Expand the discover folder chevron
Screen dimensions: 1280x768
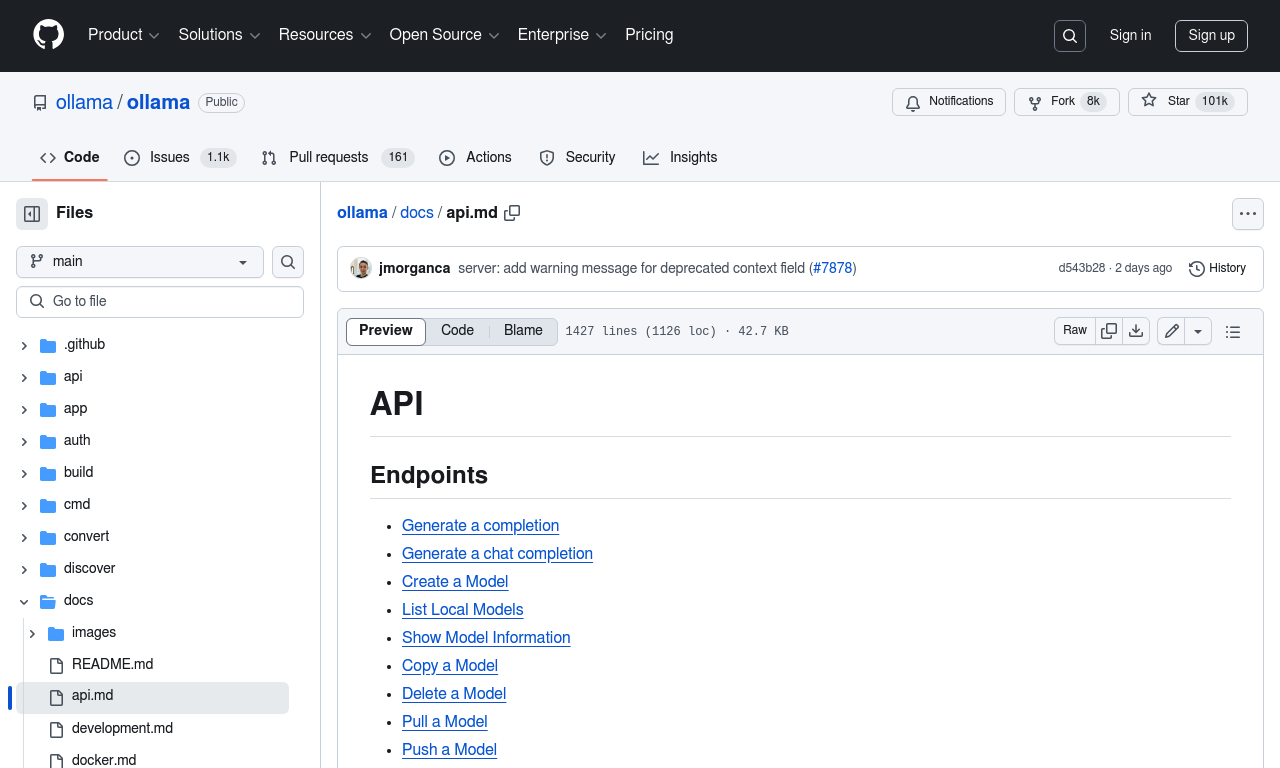click(24, 569)
